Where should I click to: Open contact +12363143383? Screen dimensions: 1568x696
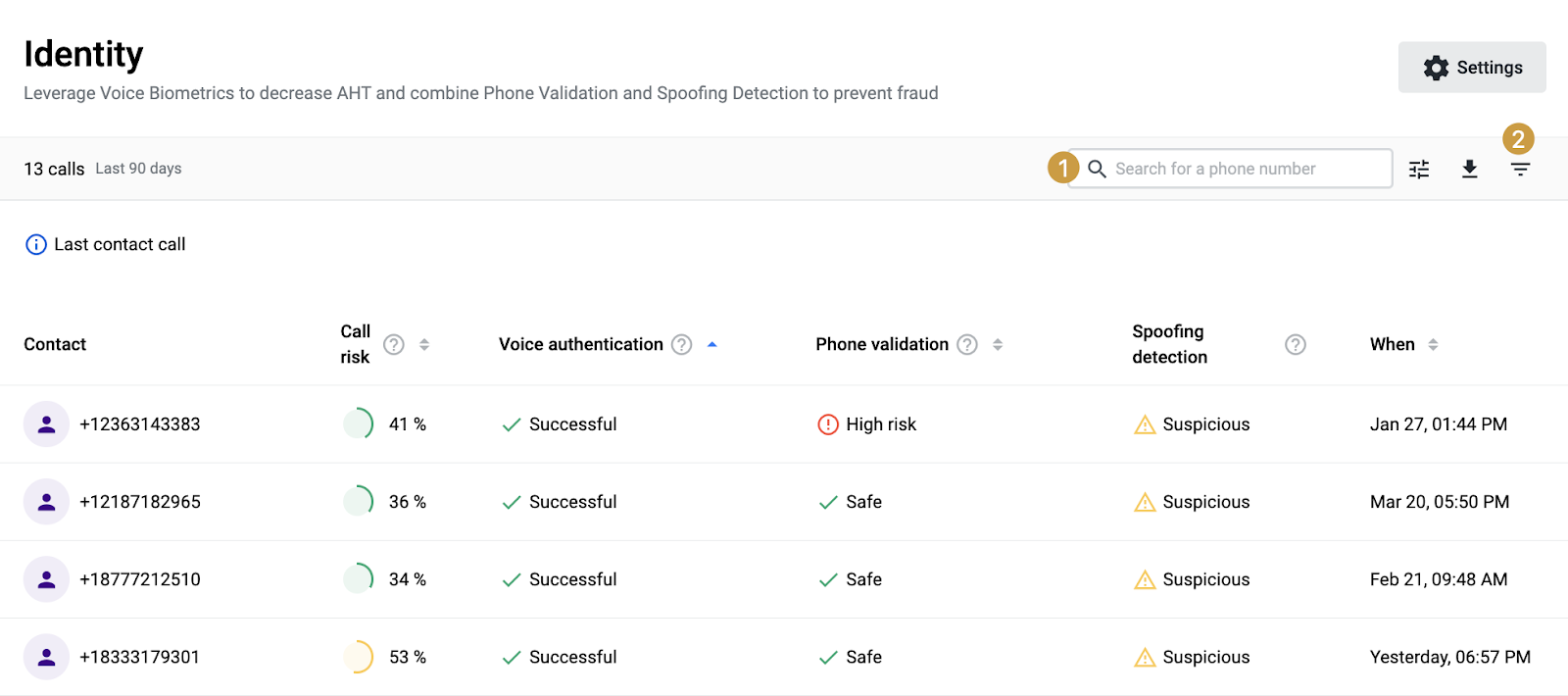[140, 424]
